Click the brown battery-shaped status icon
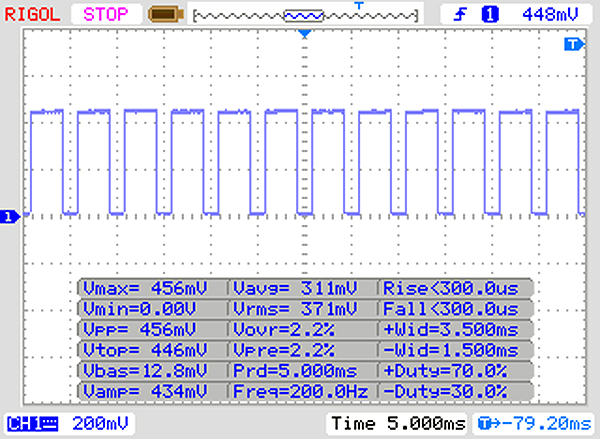The image size is (600, 439). tap(166, 15)
